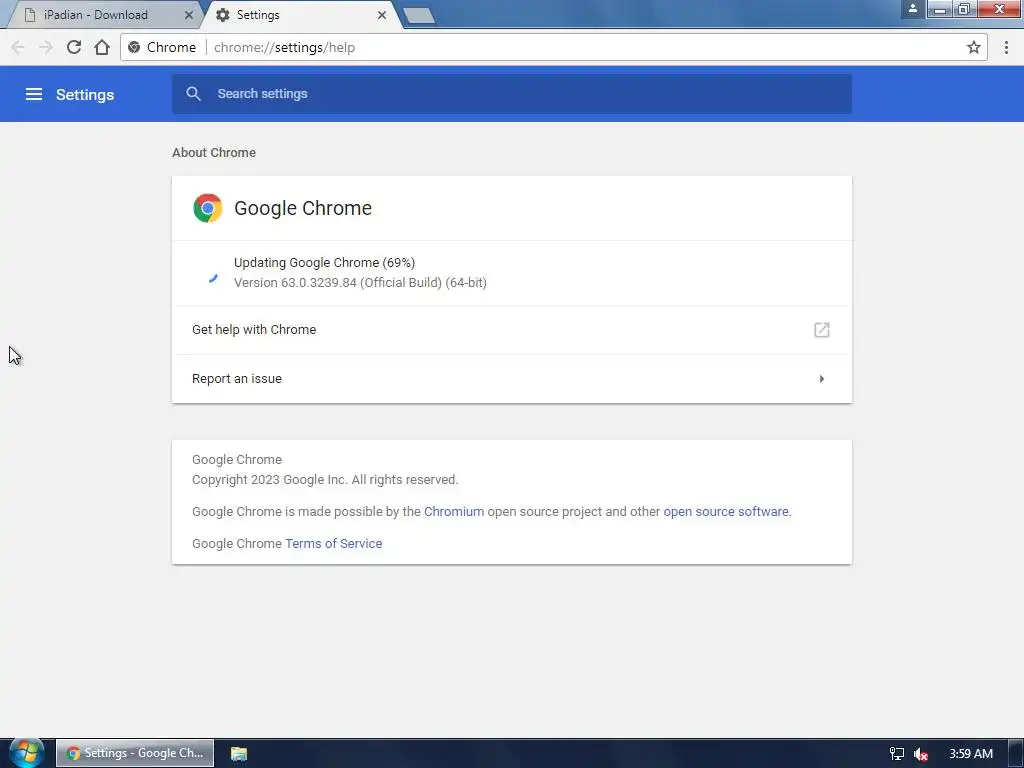The height and width of the screenshot is (768, 1024).
Task: Close the Settings tab
Action: (382, 14)
